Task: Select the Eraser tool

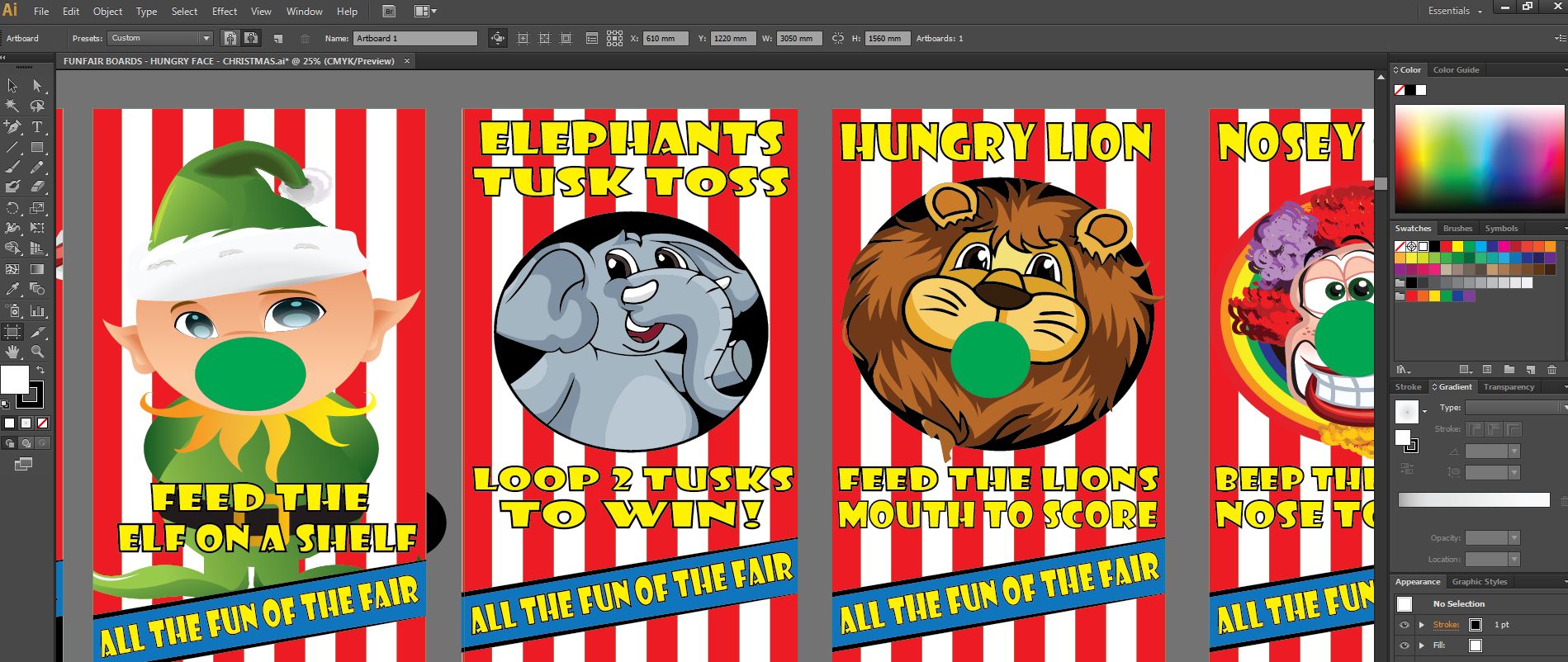Action: [37, 187]
